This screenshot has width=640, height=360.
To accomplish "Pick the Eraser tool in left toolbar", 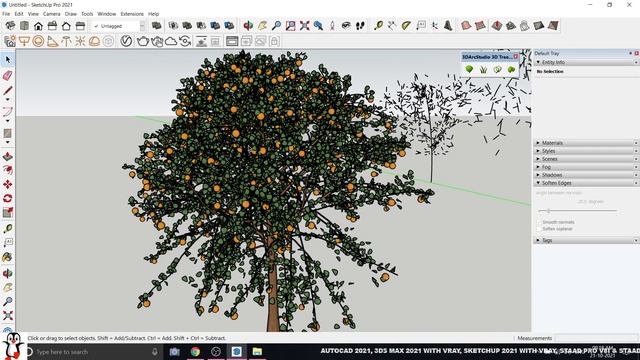I will pyautogui.click(x=8, y=75).
